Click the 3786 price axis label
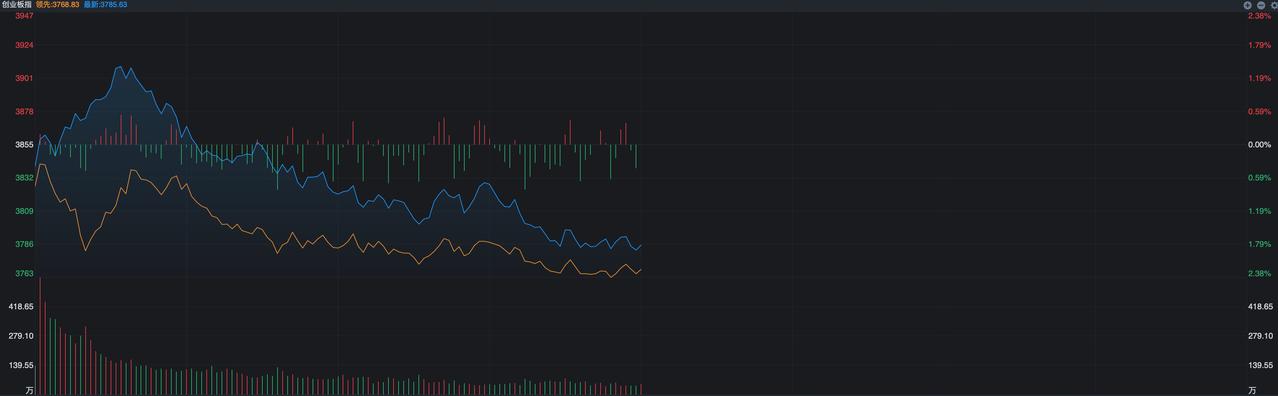The width and height of the screenshot is (1278, 396). tap(24, 244)
